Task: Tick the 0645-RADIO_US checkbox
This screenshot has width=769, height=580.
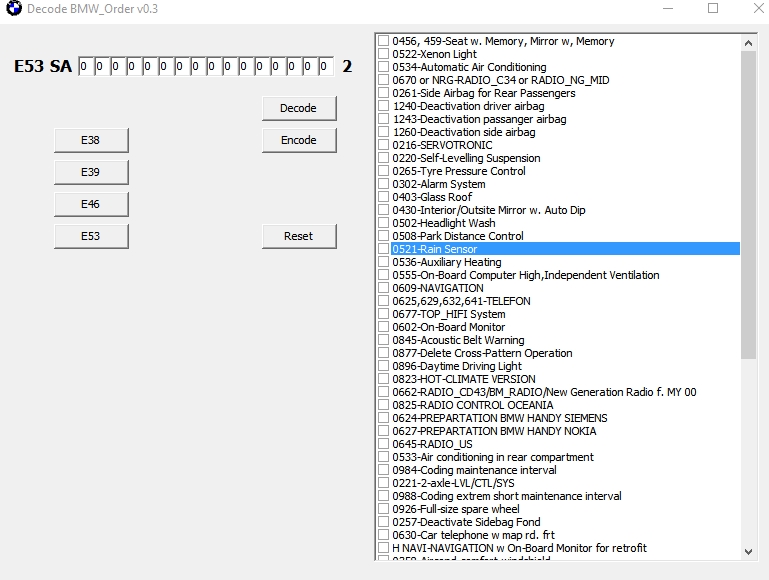Action: (x=384, y=444)
